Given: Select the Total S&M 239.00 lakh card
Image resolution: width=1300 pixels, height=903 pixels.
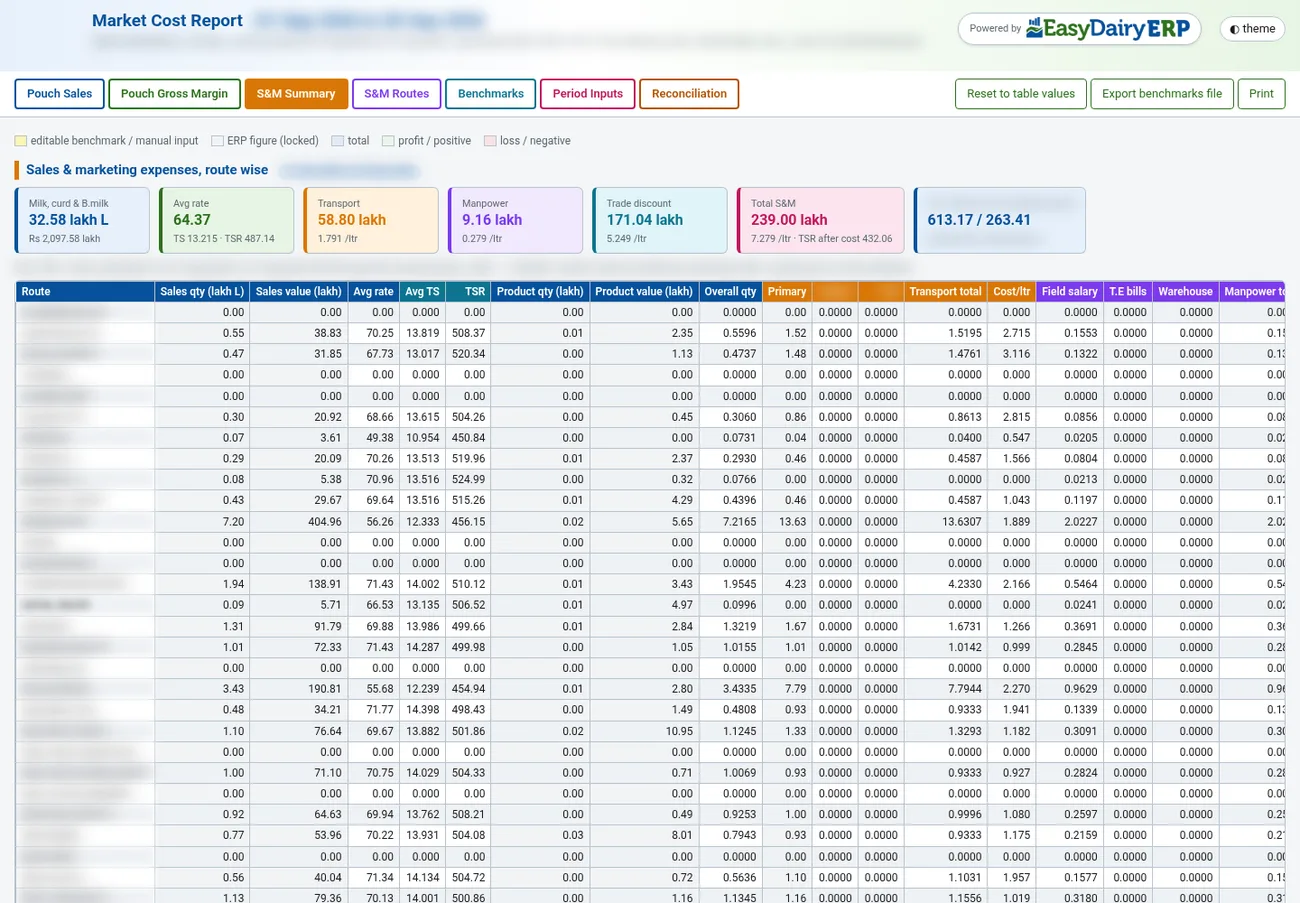Looking at the screenshot, I should click(x=820, y=220).
